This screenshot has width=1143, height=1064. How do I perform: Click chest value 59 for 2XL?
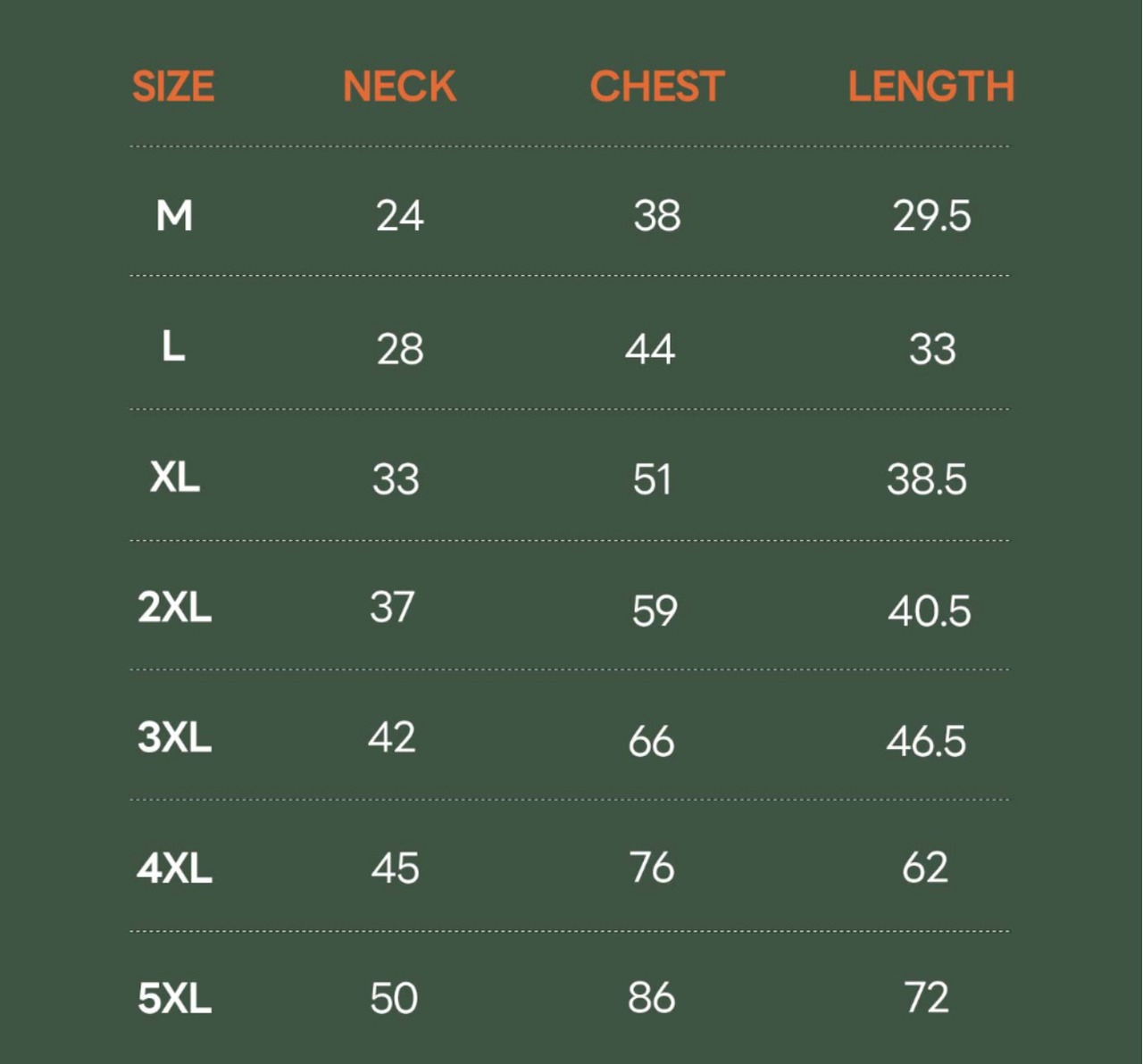[x=655, y=611]
